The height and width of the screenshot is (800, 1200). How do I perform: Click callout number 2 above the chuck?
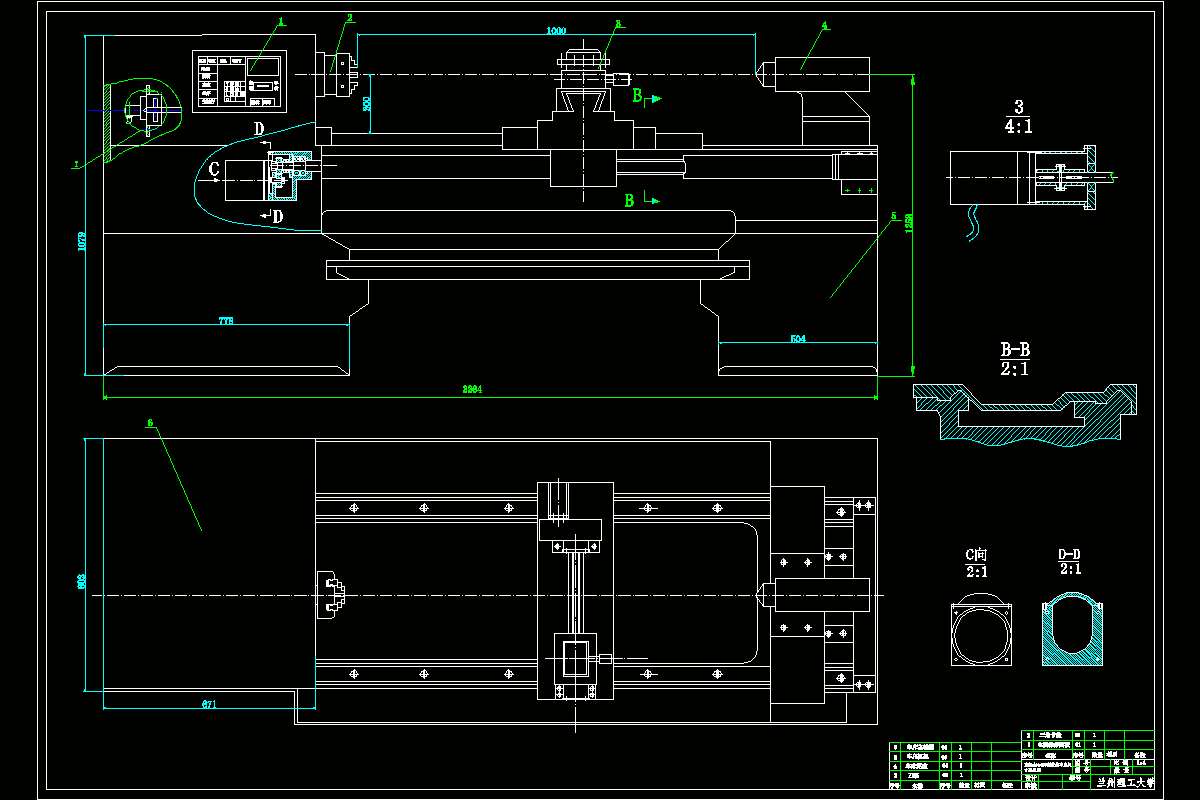(350, 17)
